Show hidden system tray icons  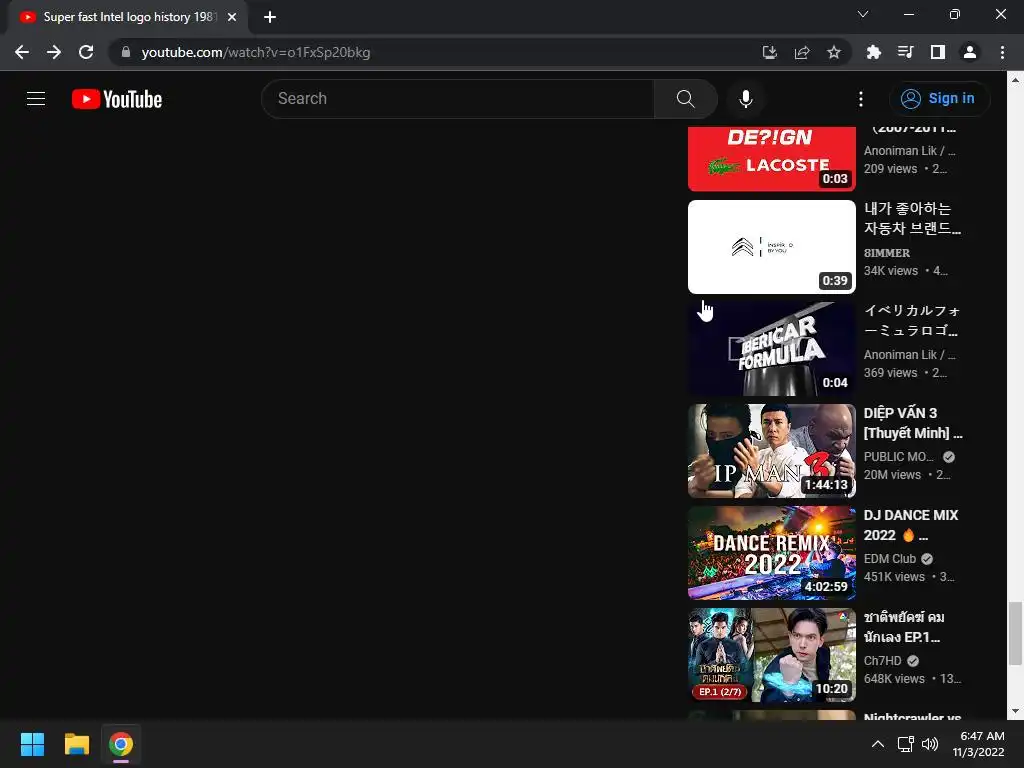[878, 744]
